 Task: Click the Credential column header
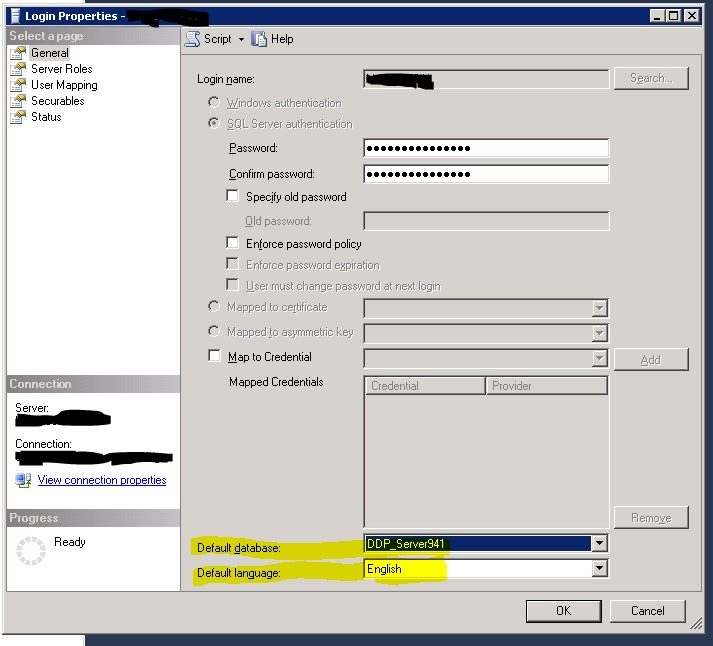click(x=425, y=386)
